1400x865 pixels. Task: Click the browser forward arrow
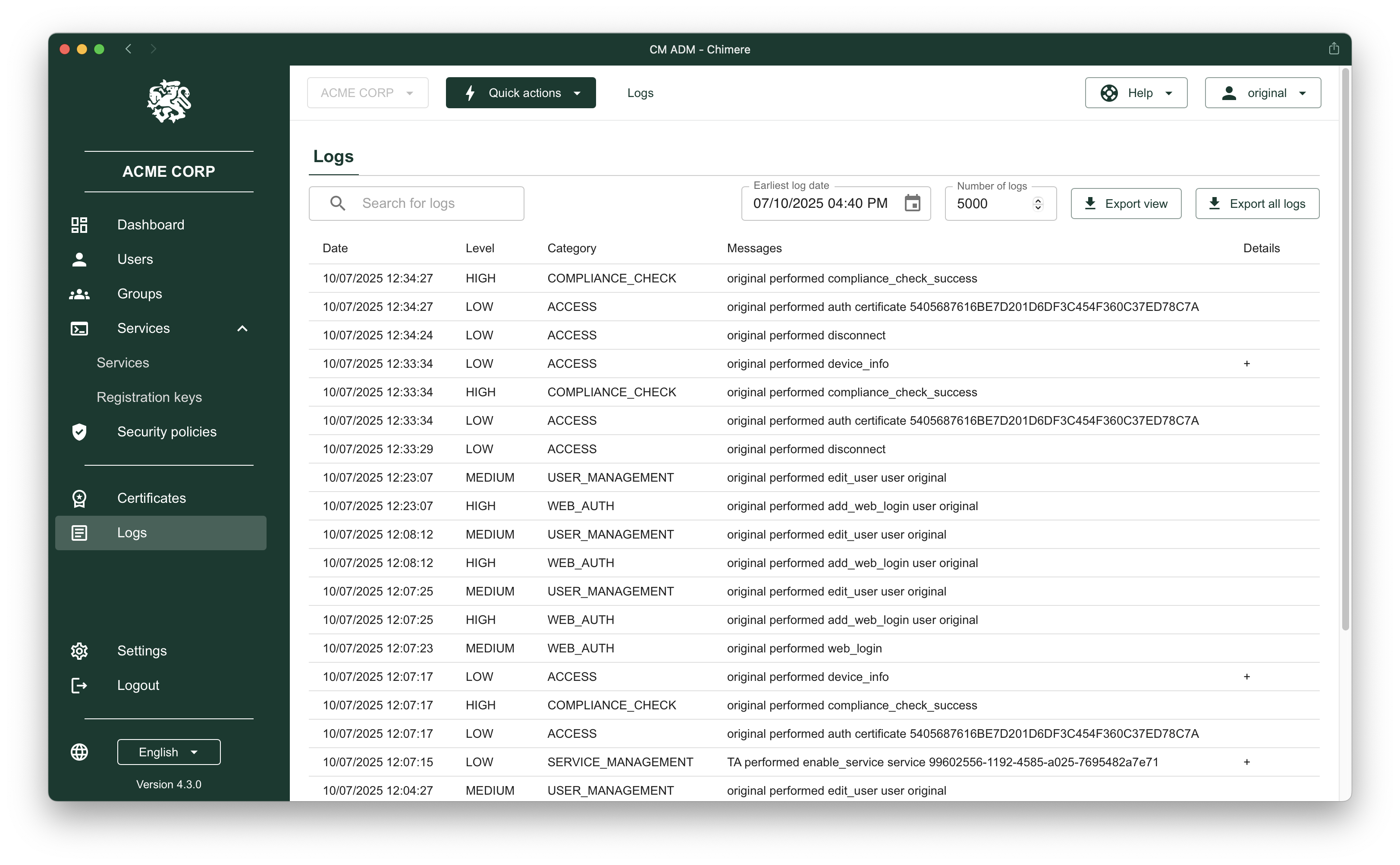pyautogui.click(x=154, y=49)
